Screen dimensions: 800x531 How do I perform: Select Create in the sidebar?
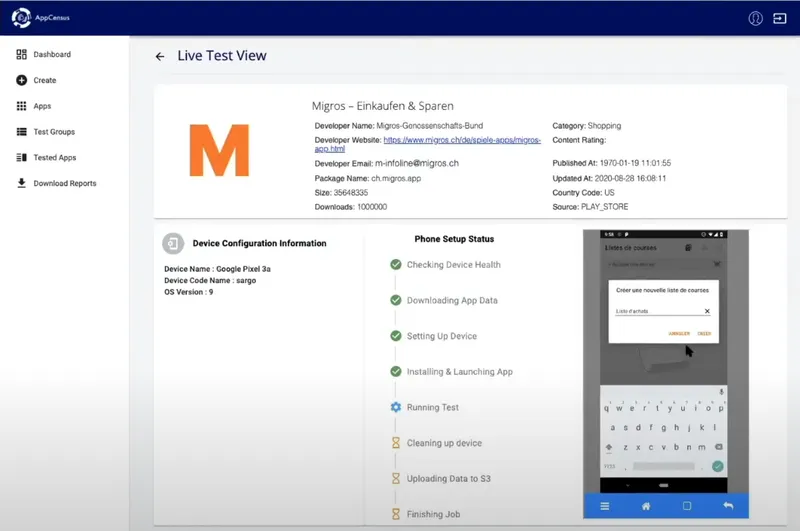(36, 80)
